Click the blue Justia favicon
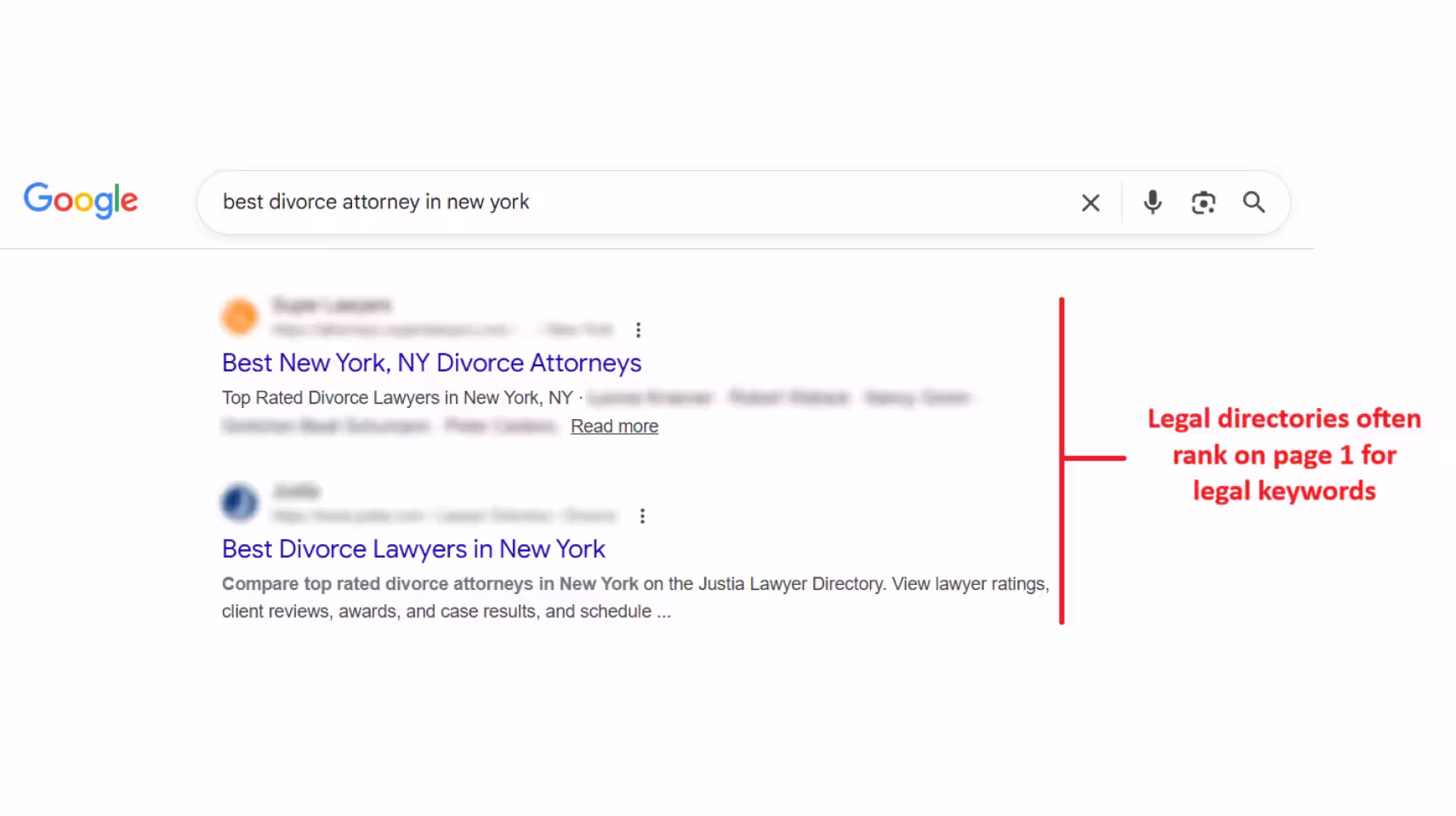 click(240, 502)
